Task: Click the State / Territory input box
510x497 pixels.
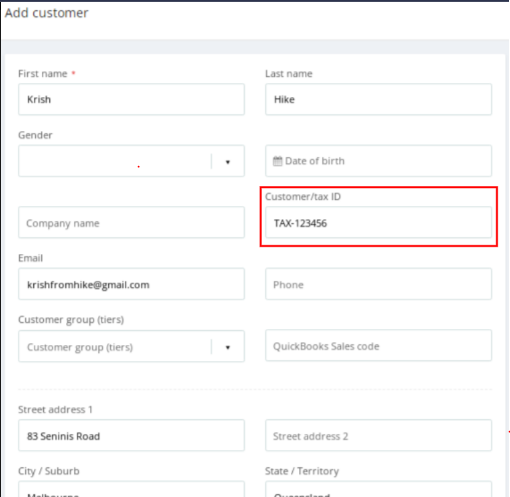Action: (378, 489)
